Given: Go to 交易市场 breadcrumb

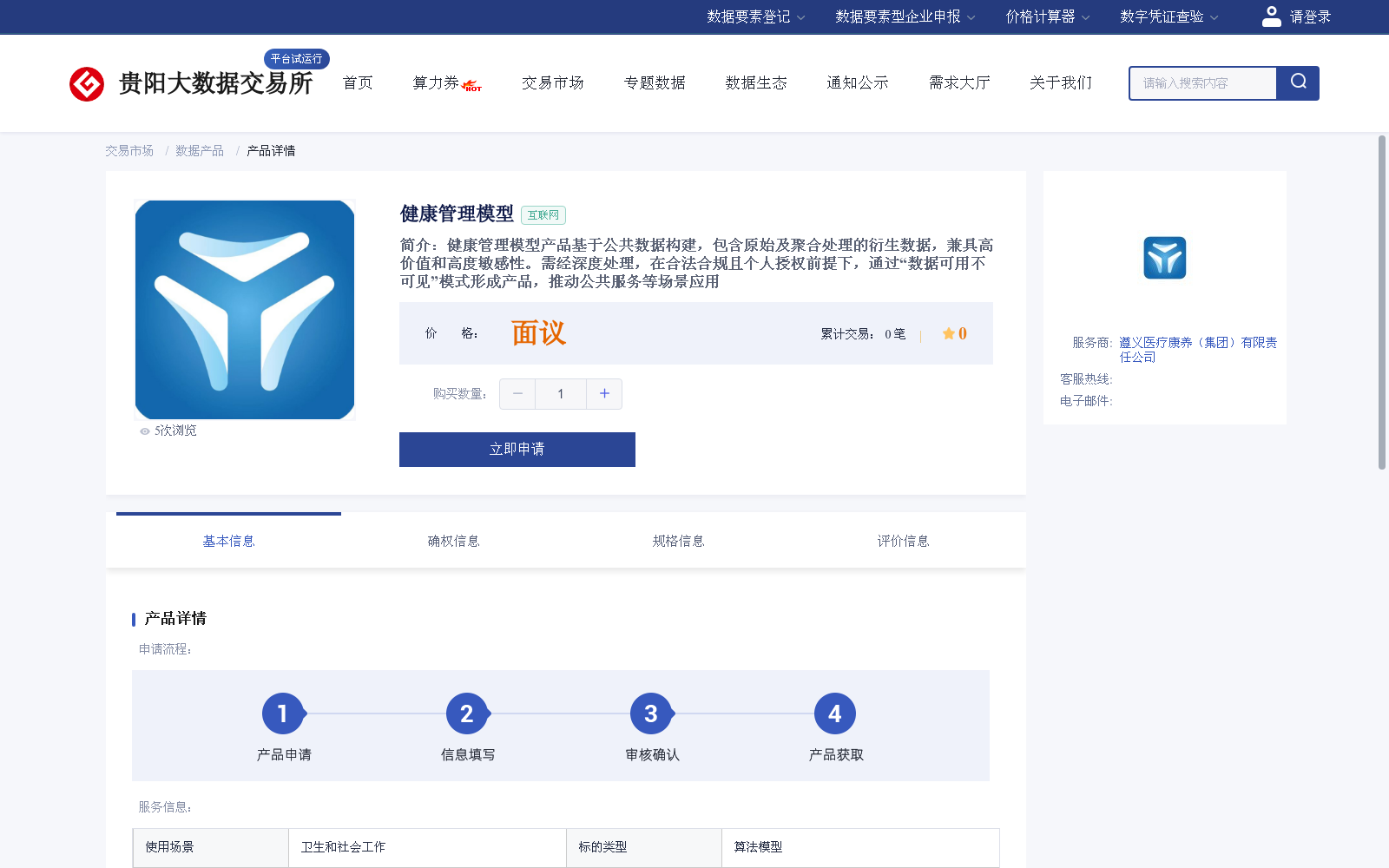Looking at the screenshot, I should 129,151.
